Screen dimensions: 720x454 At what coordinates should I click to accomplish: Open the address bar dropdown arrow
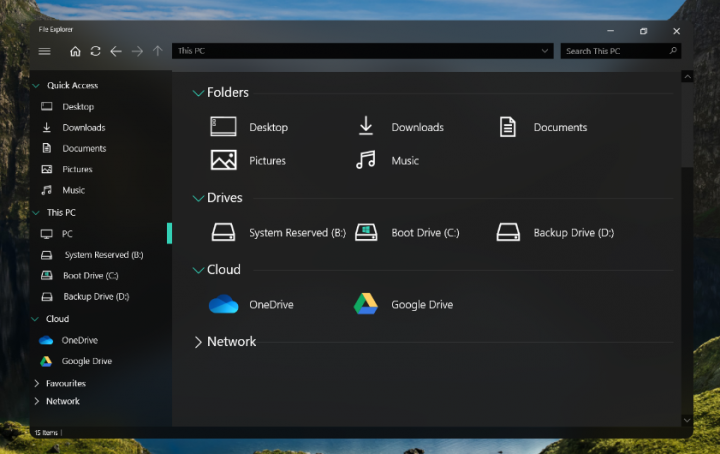[x=545, y=50]
